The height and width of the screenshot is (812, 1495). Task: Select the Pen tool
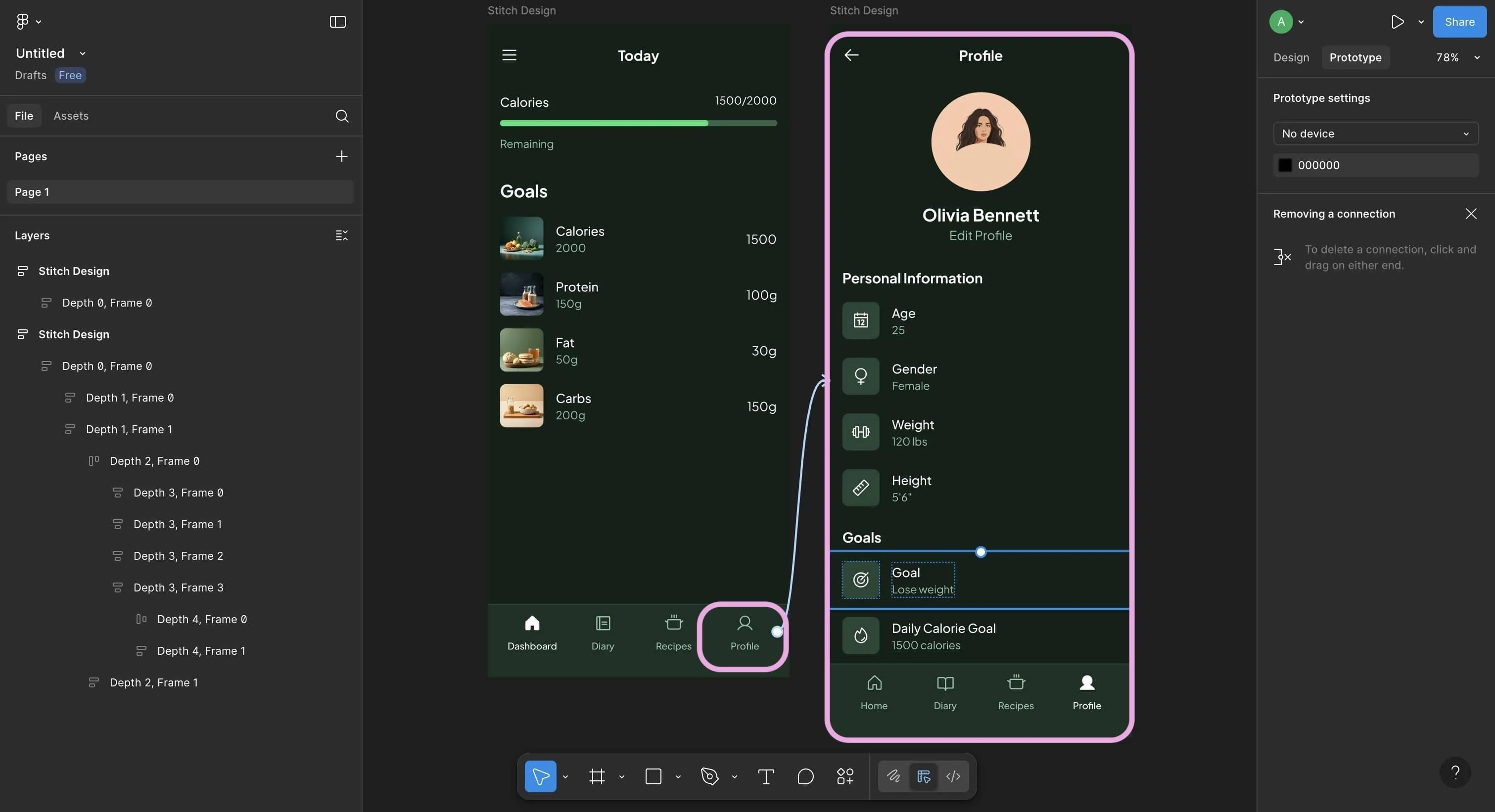709,776
